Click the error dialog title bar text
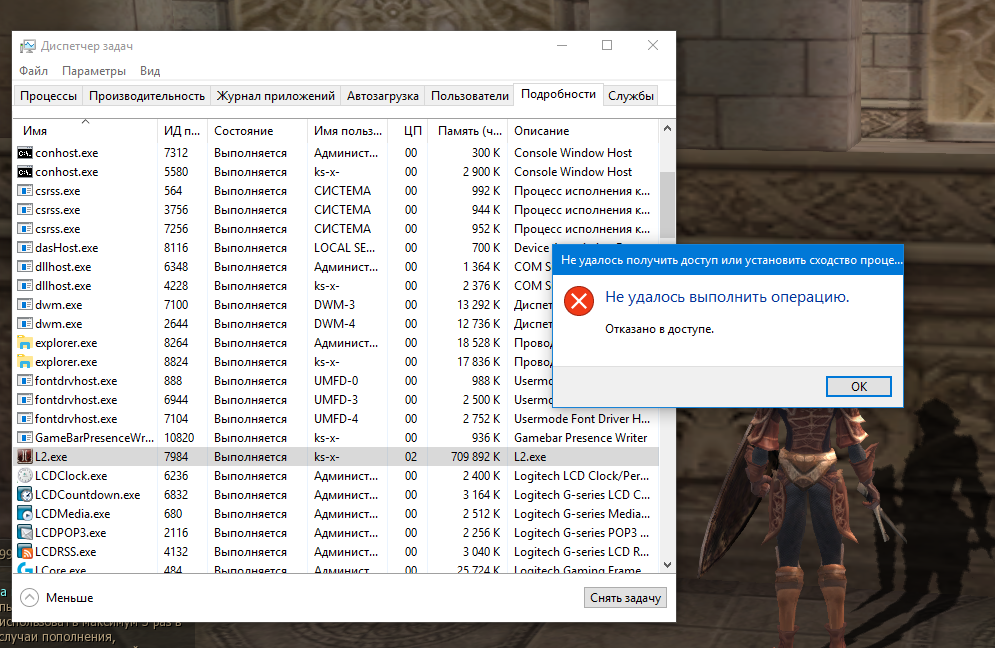This screenshot has width=995, height=648. [732, 260]
